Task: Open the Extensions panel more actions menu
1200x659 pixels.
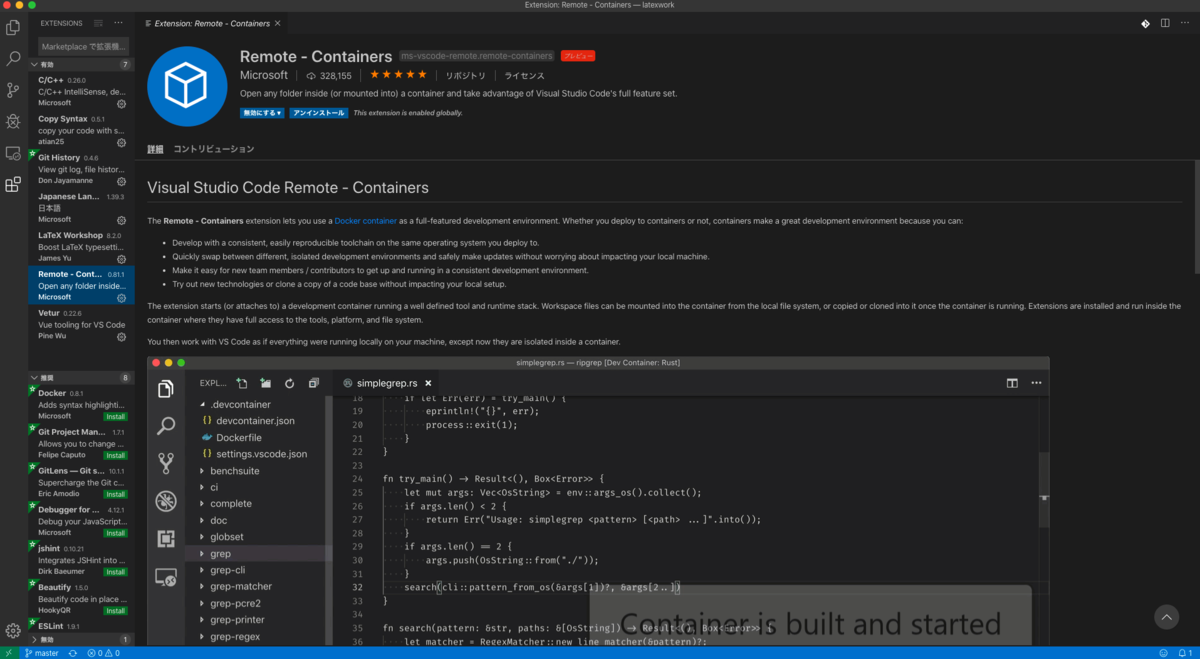Action: pos(119,22)
